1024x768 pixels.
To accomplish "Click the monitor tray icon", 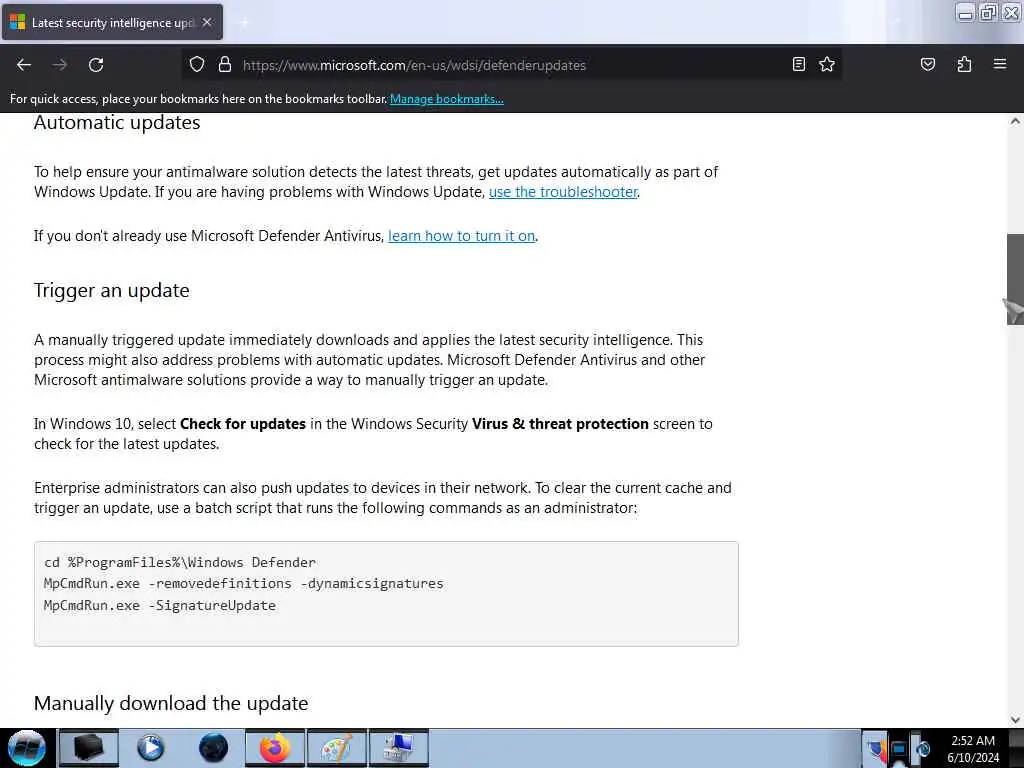I will tap(899, 749).
